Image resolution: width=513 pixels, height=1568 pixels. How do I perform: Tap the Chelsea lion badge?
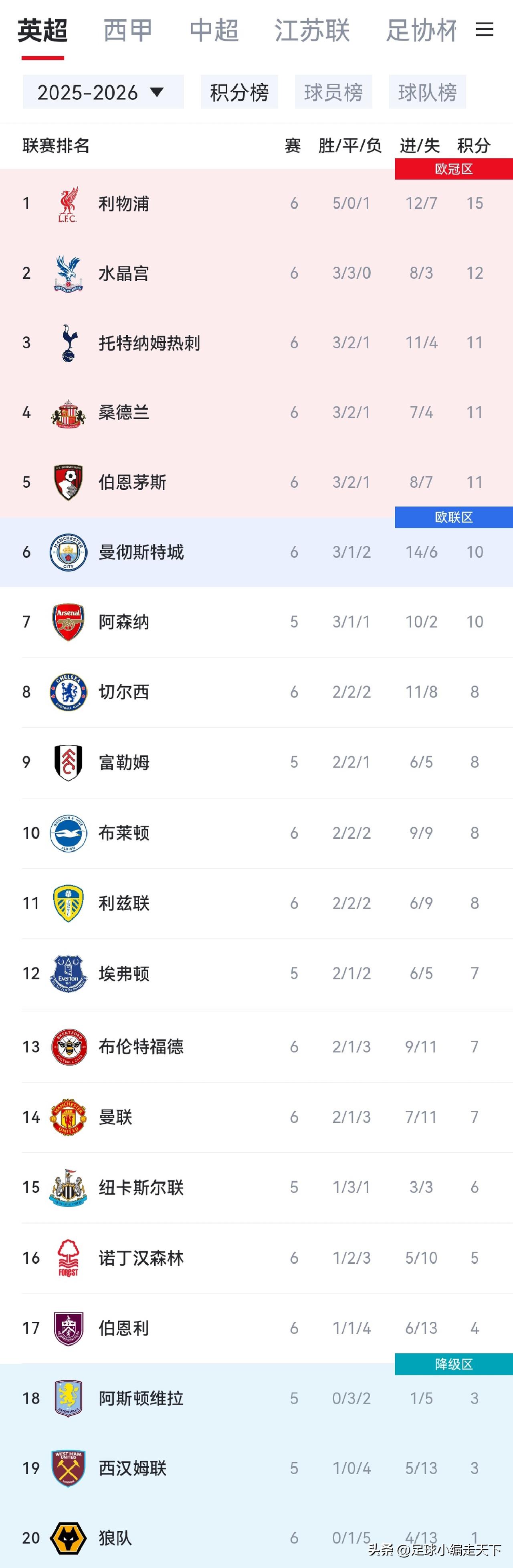(x=68, y=692)
